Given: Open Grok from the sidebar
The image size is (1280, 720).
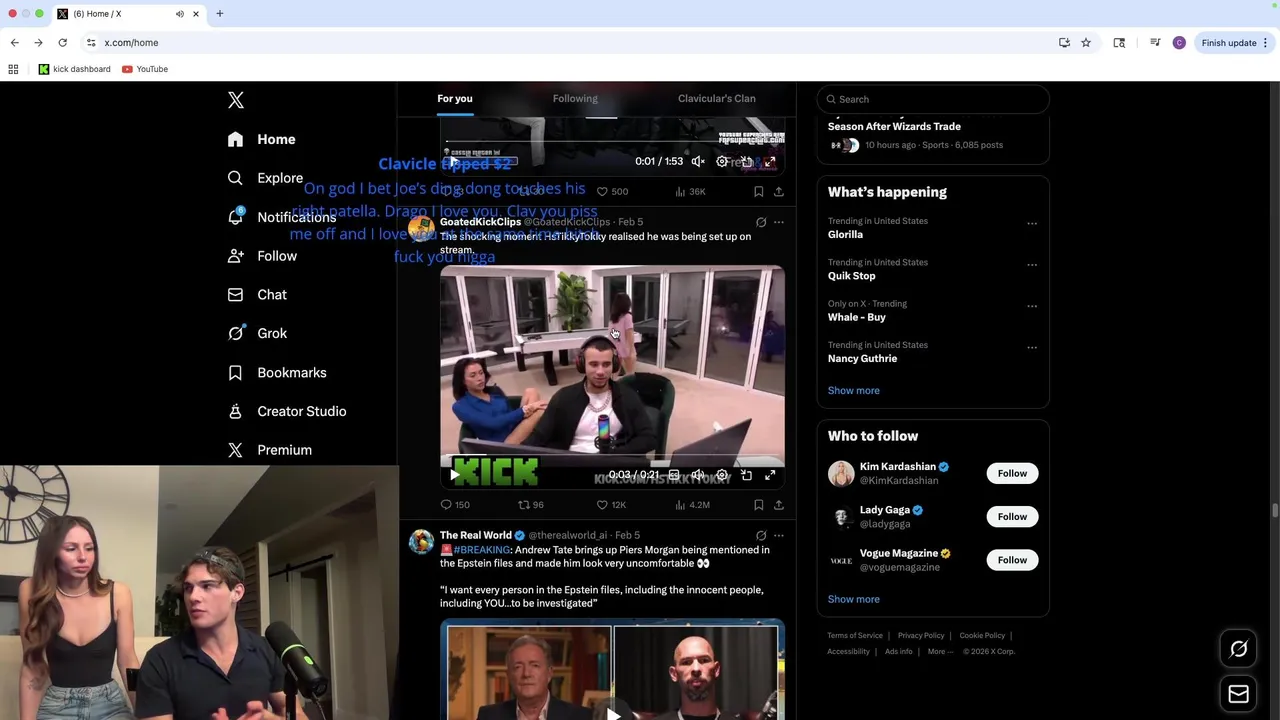Looking at the screenshot, I should [x=257, y=333].
